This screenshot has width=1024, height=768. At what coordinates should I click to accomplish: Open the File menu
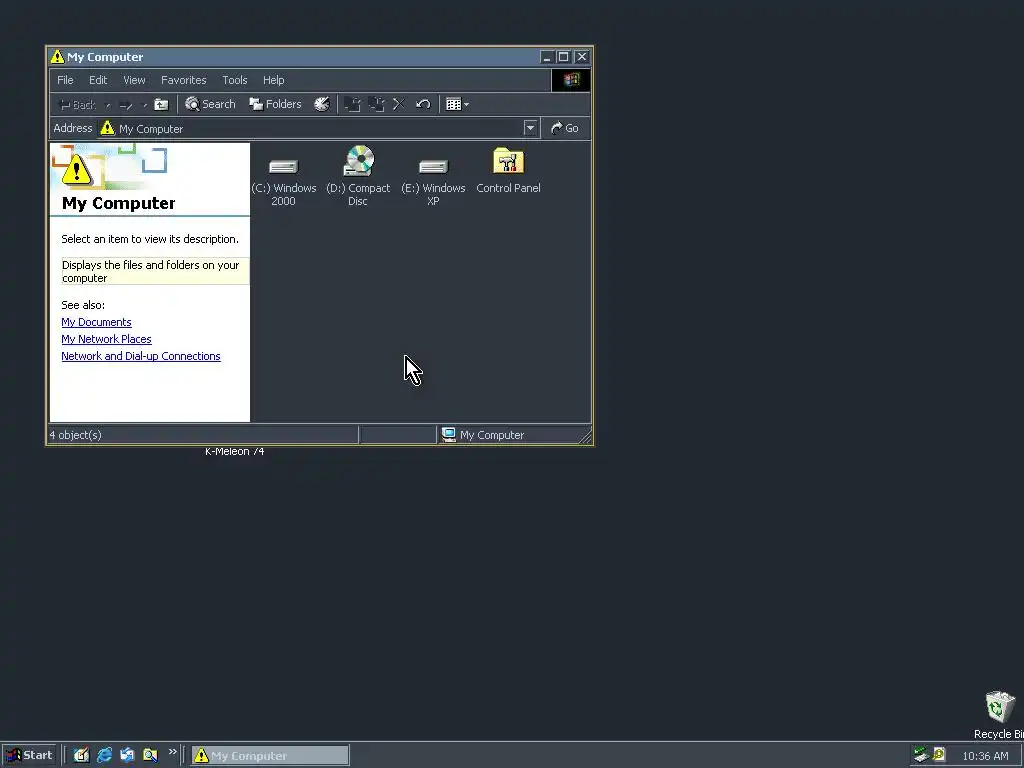[x=65, y=80]
